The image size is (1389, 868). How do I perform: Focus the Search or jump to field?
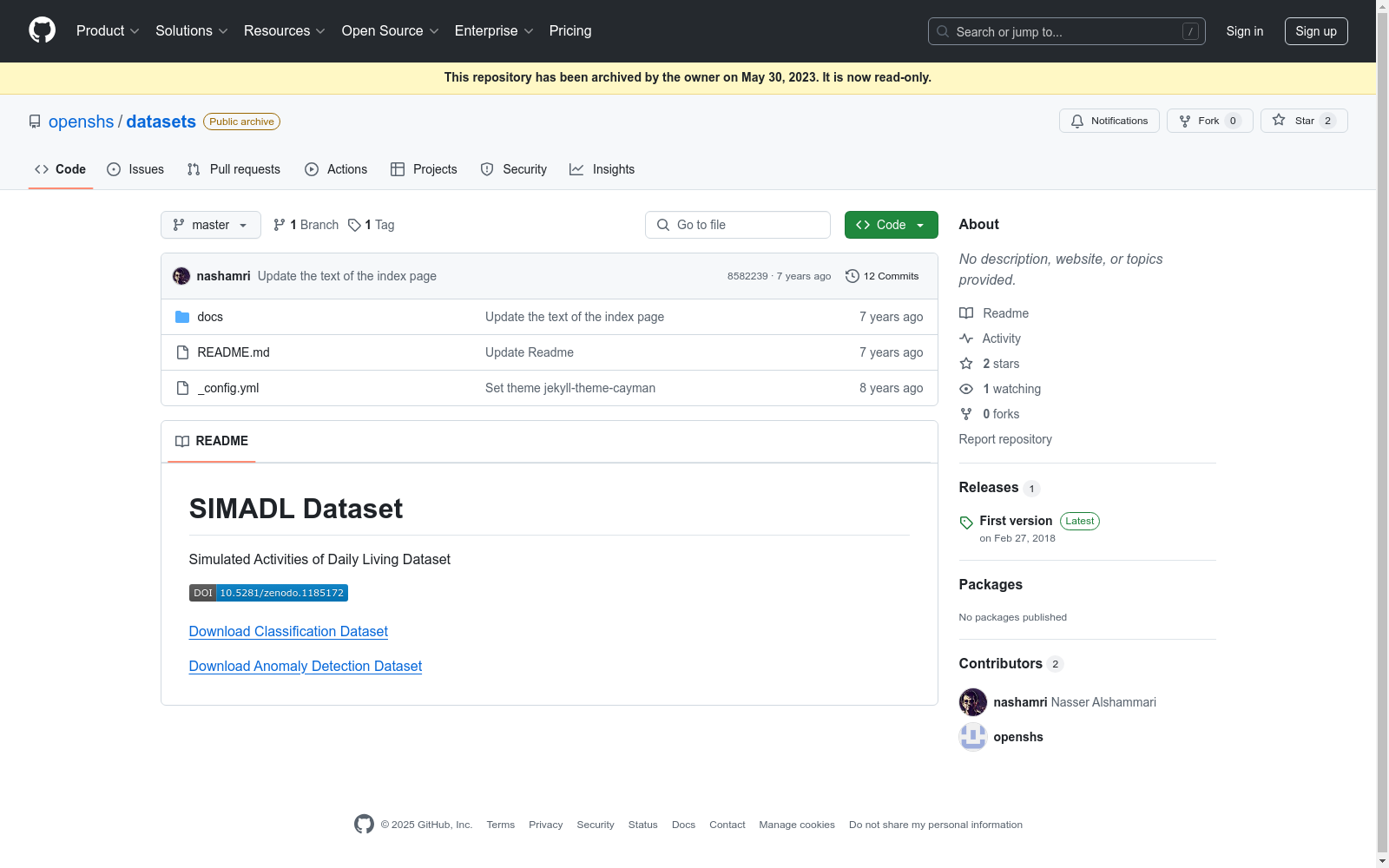tap(1066, 31)
